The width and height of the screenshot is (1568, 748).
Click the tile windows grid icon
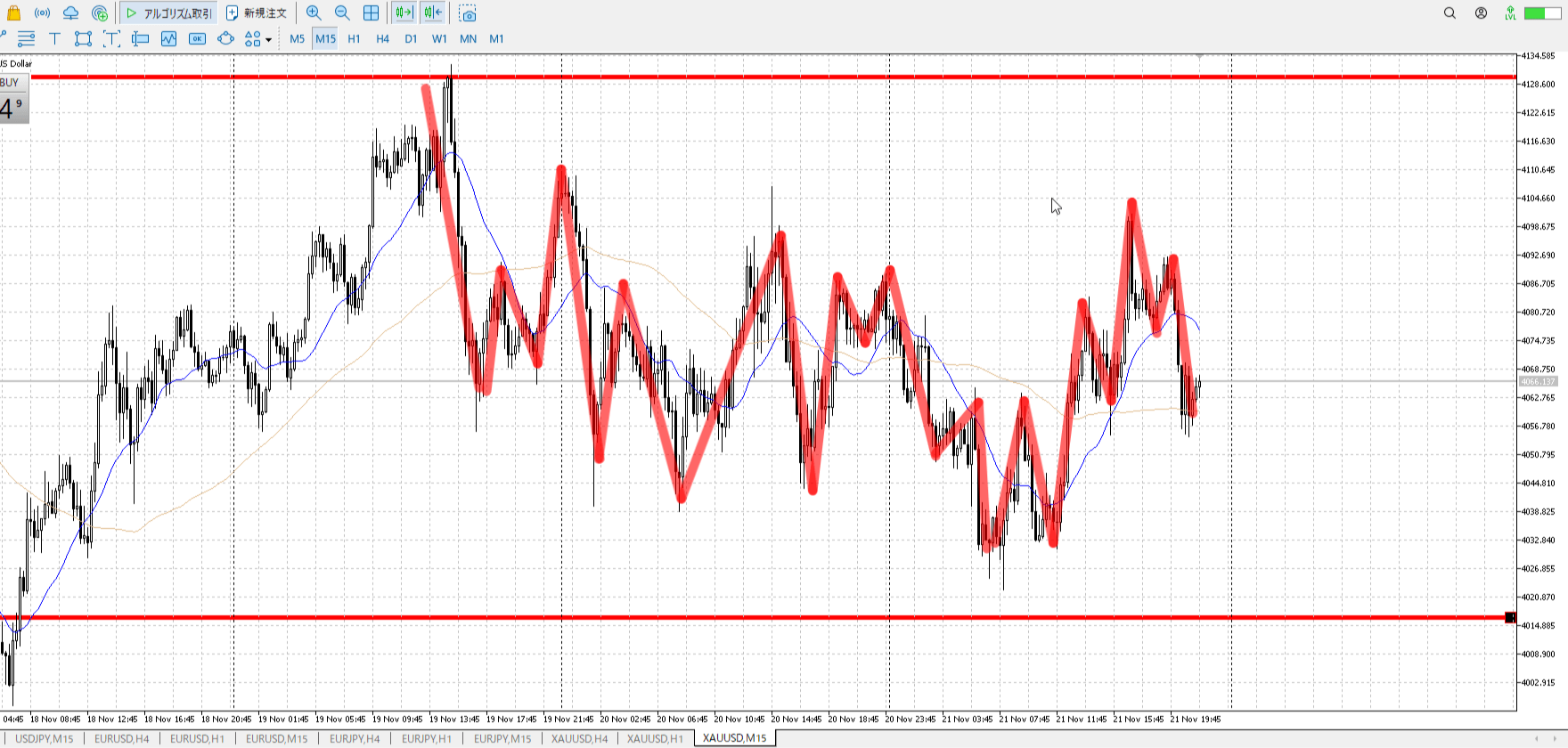pyautogui.click(x=371, y=13)
